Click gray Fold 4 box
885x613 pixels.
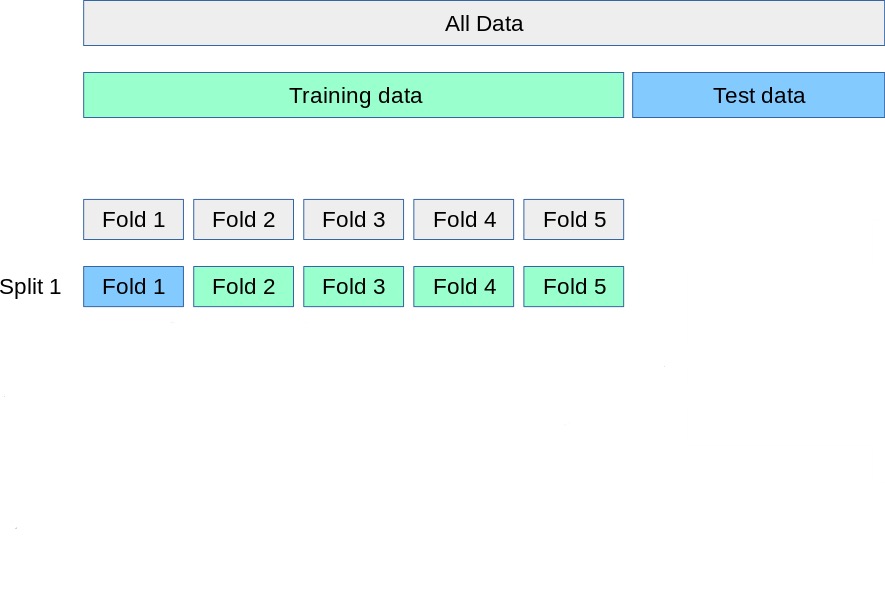click(x=463, y=220)
